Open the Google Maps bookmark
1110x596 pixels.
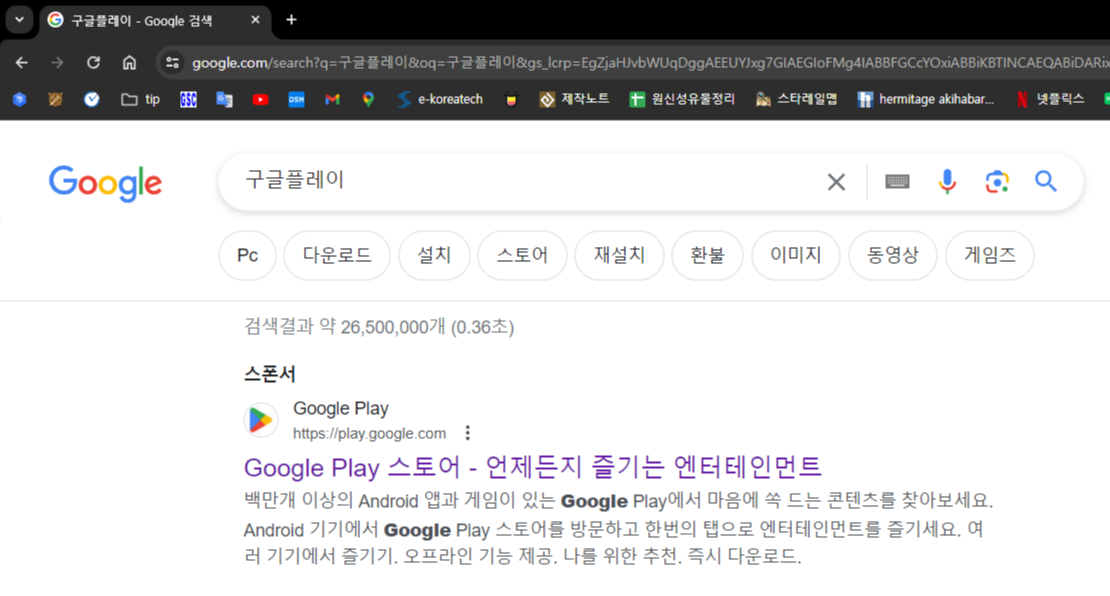point(368,100)
